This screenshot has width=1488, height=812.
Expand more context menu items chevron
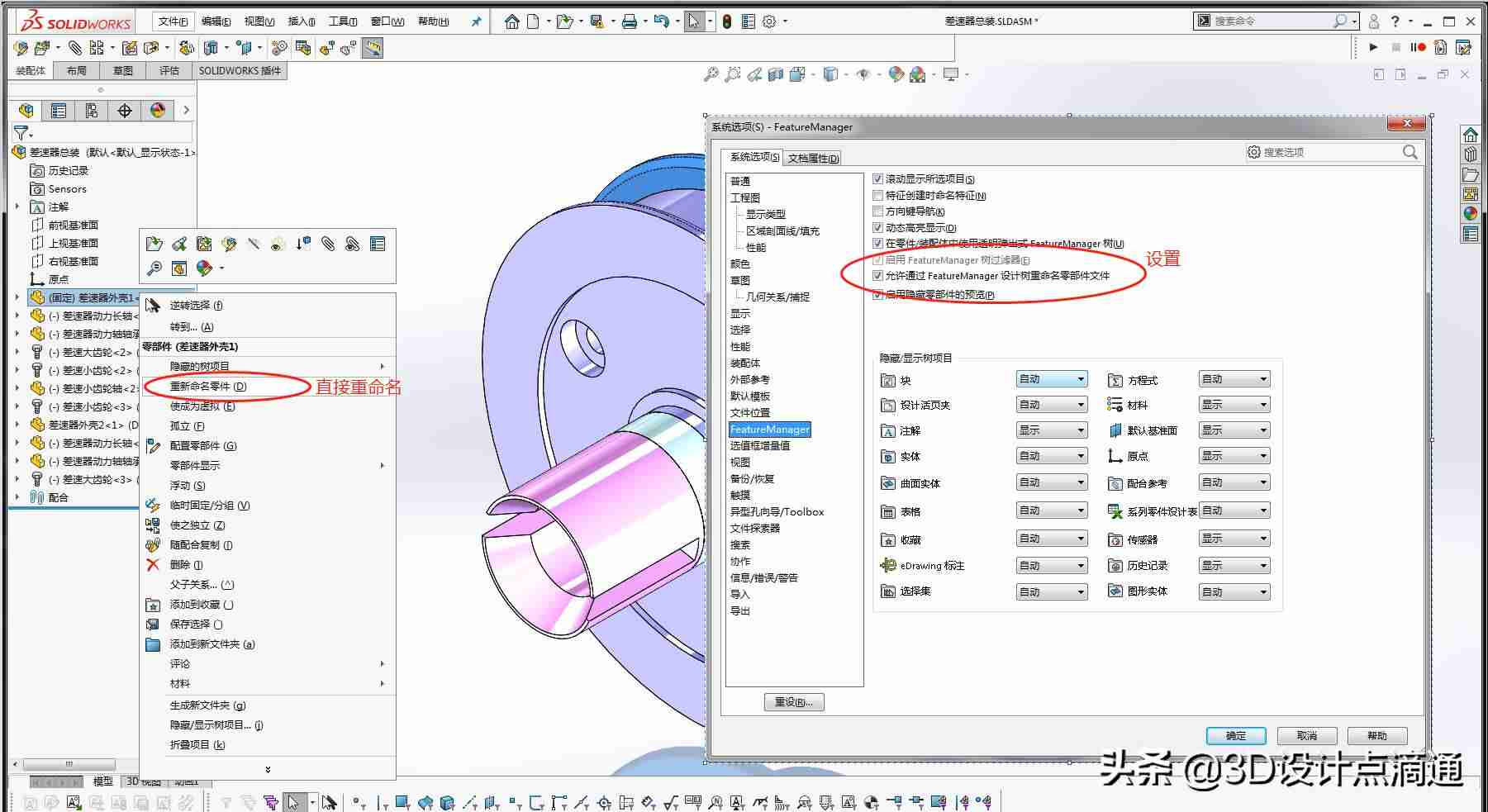[x=268, y=769]
